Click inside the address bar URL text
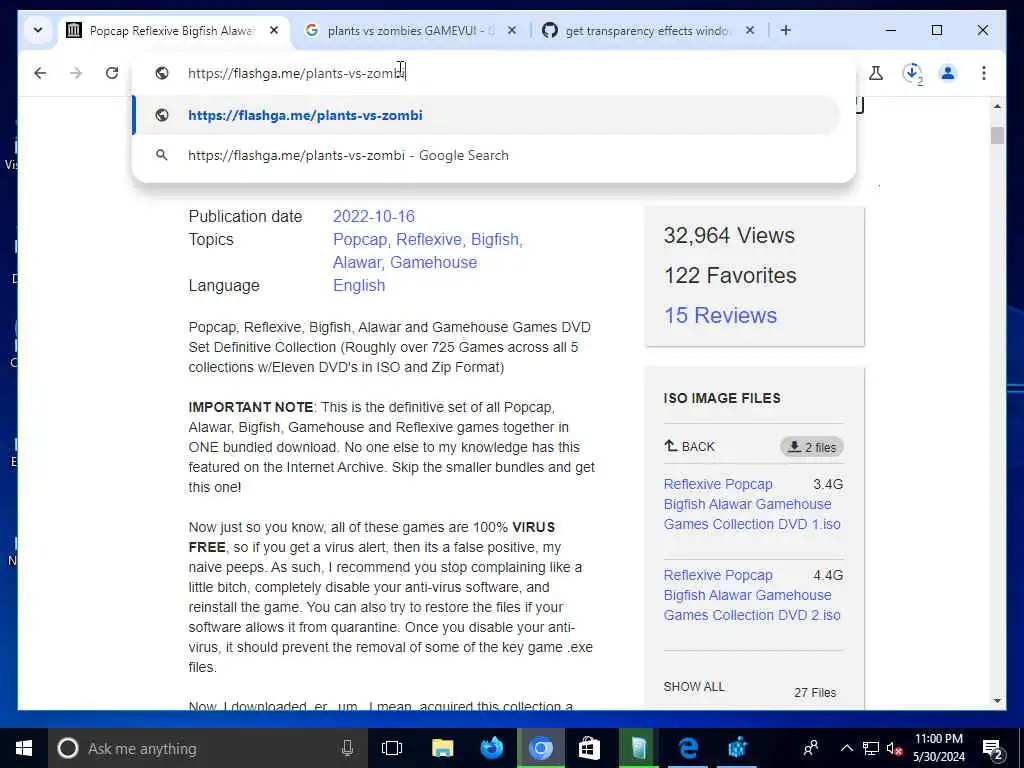The width and height of the screenshot is (1024, 768). click(296, 73)
